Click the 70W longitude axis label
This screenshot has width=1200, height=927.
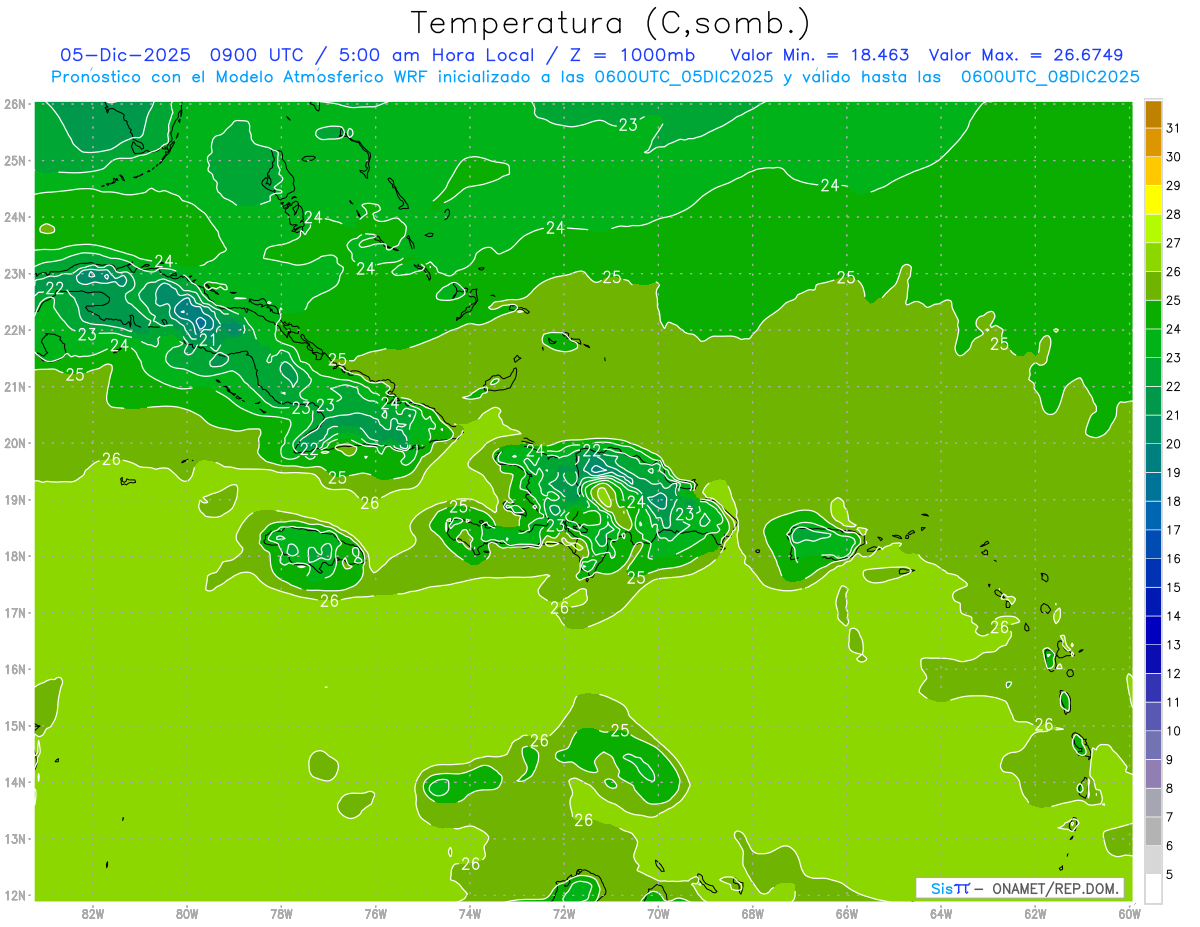click(x=658, y=912)
